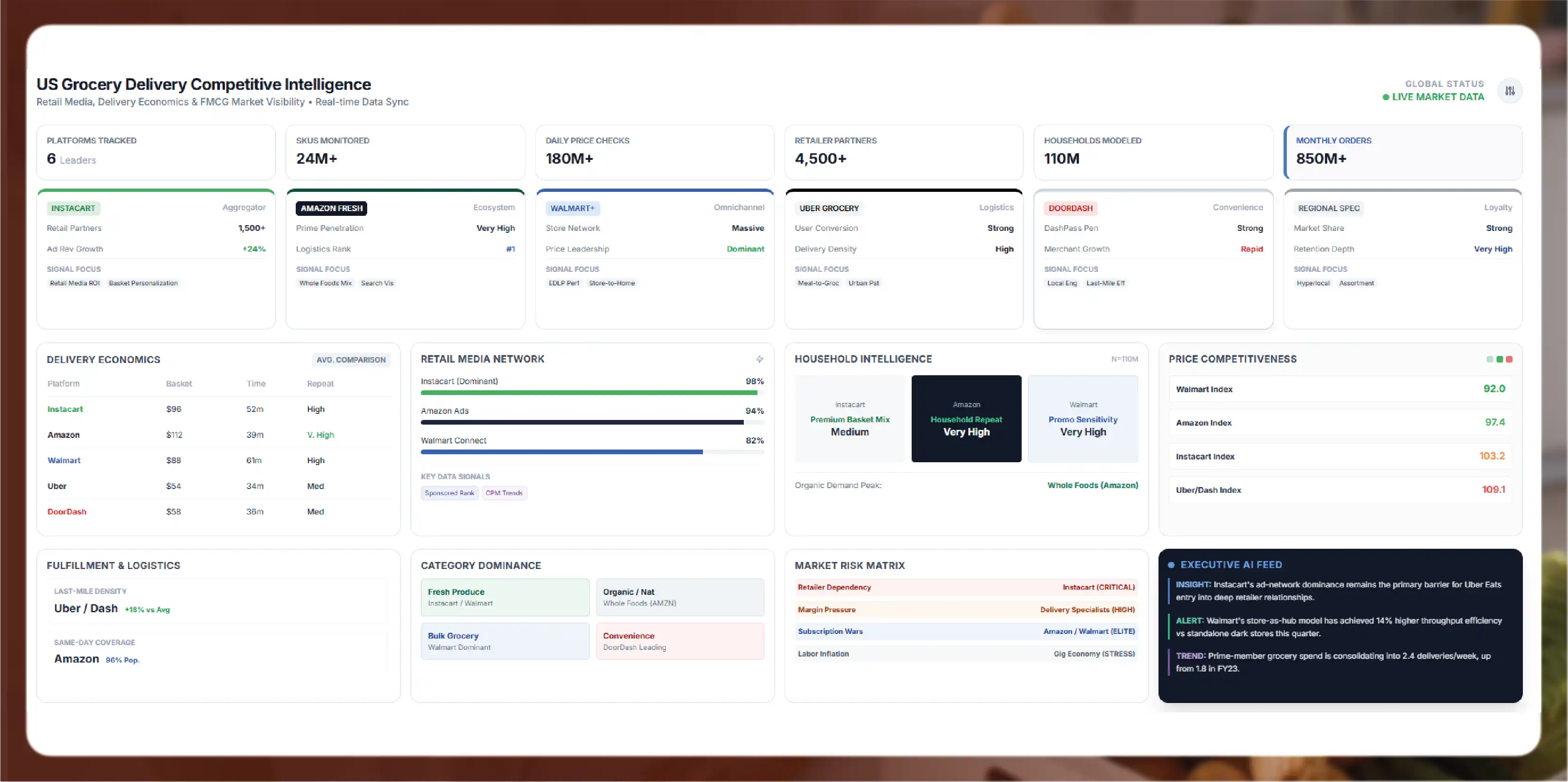This screenshot has width=1568, height=782.
Task: Select the Instacart Premium Basket Mix tile
Action: (850, 419)
